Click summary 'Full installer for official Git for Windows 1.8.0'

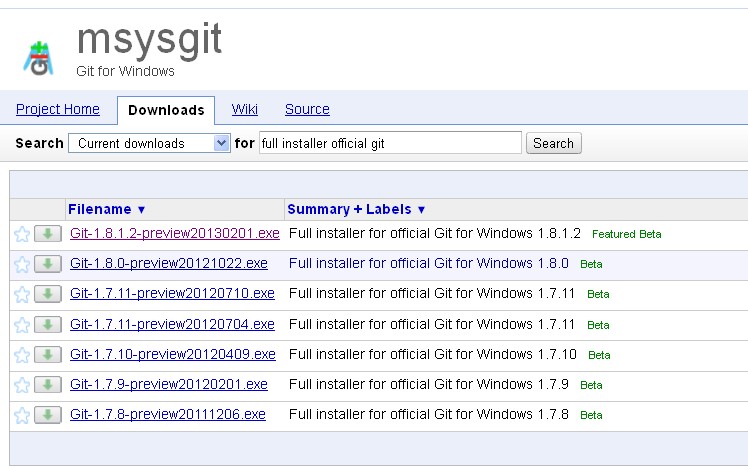[429, 263]
